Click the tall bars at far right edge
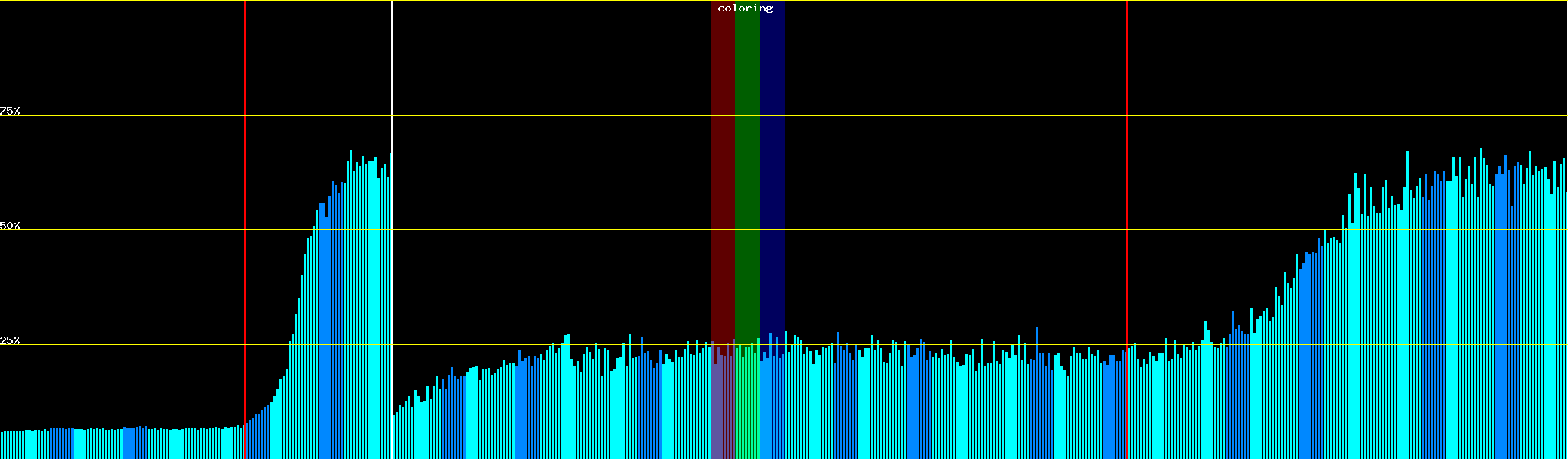Screen dimensions: 1568x459 coord(1562,306)
